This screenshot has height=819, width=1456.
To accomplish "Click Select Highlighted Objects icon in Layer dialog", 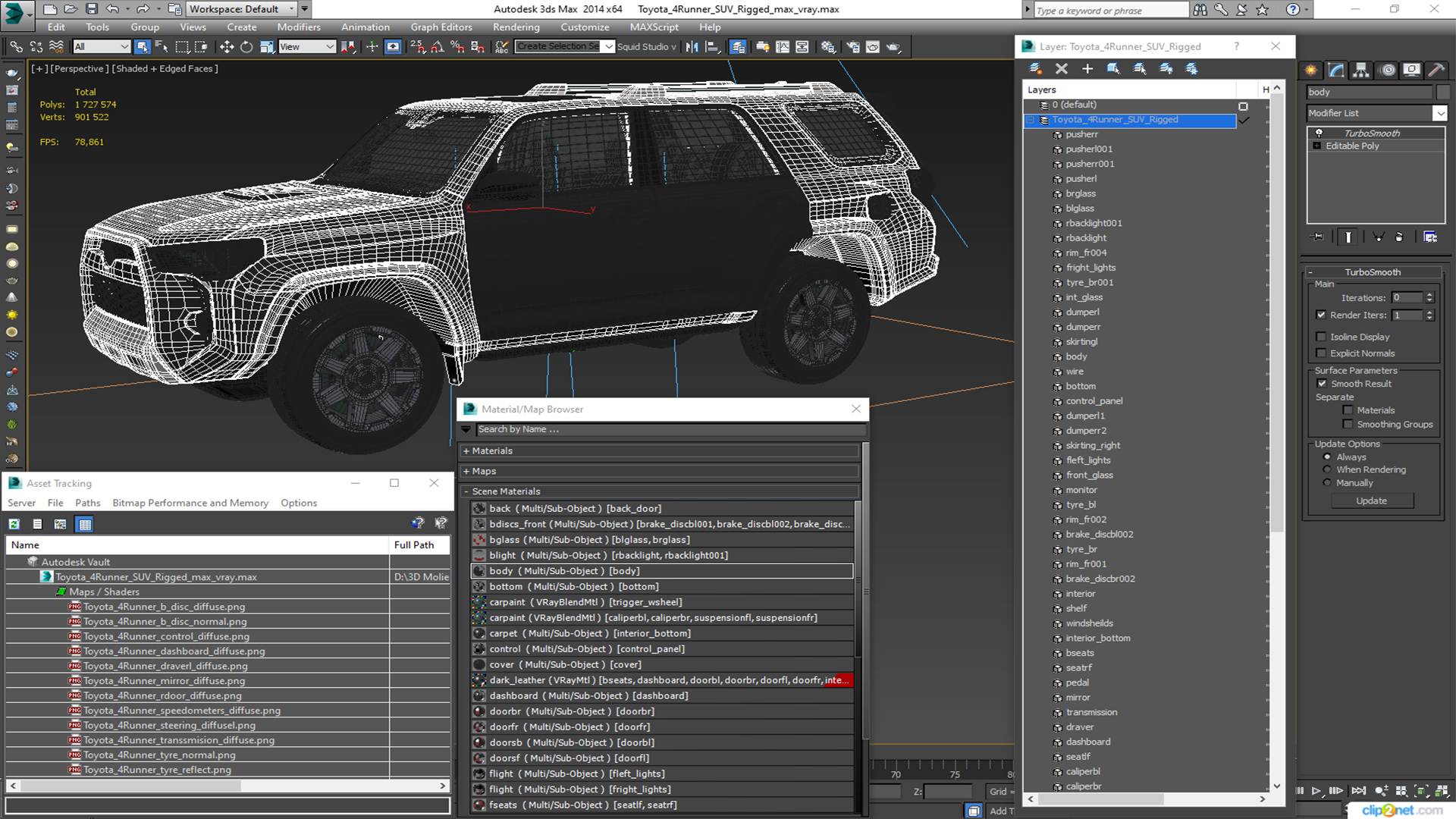I will click(1113, 69).
